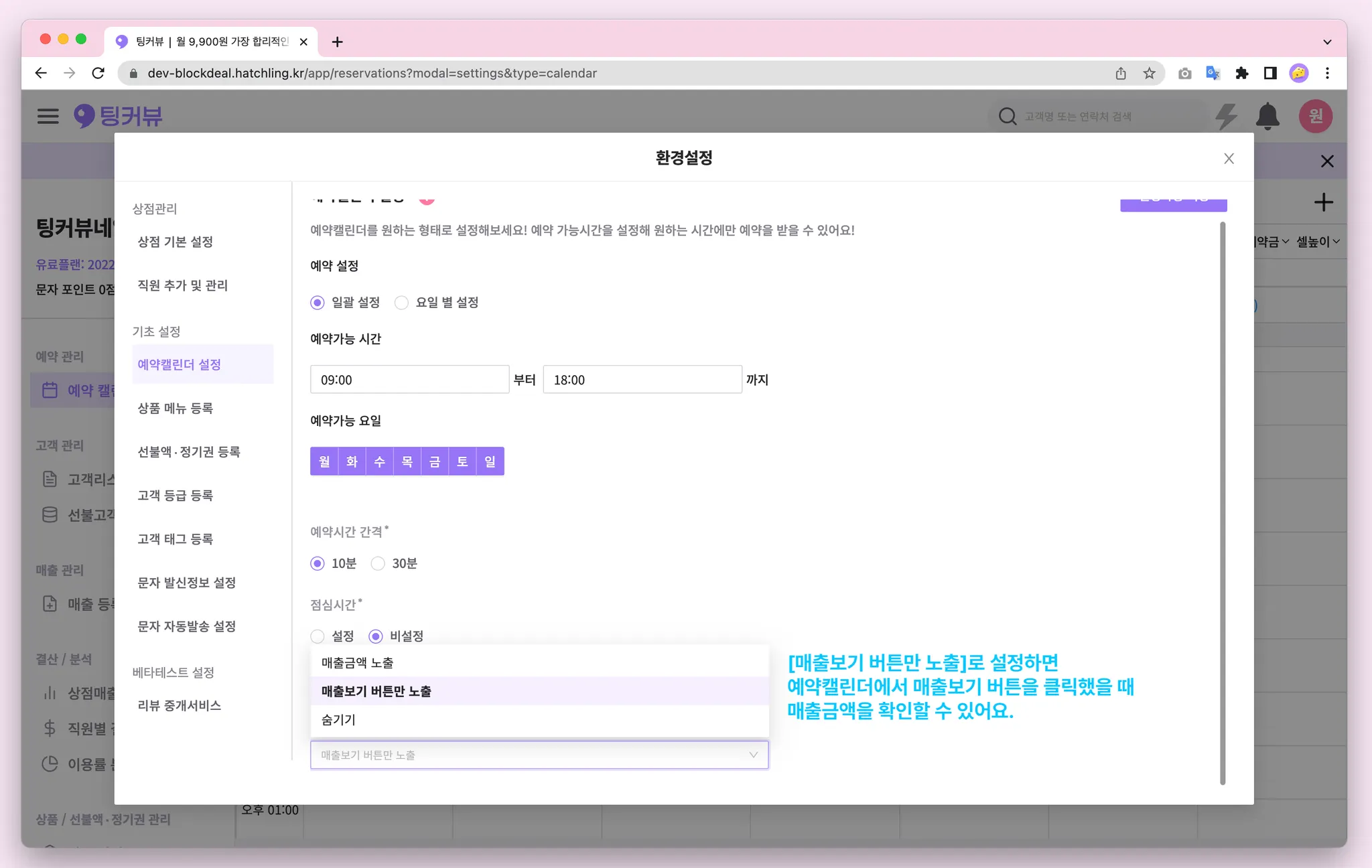The height and width of the screenshot is (868, 1372).
Task: Click the browser reload icon
Action: 98,74
